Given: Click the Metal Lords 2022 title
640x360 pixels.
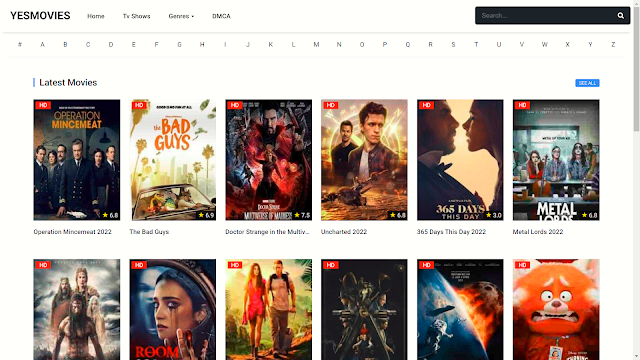Looking at the screenshot, I should pos(538,231).
